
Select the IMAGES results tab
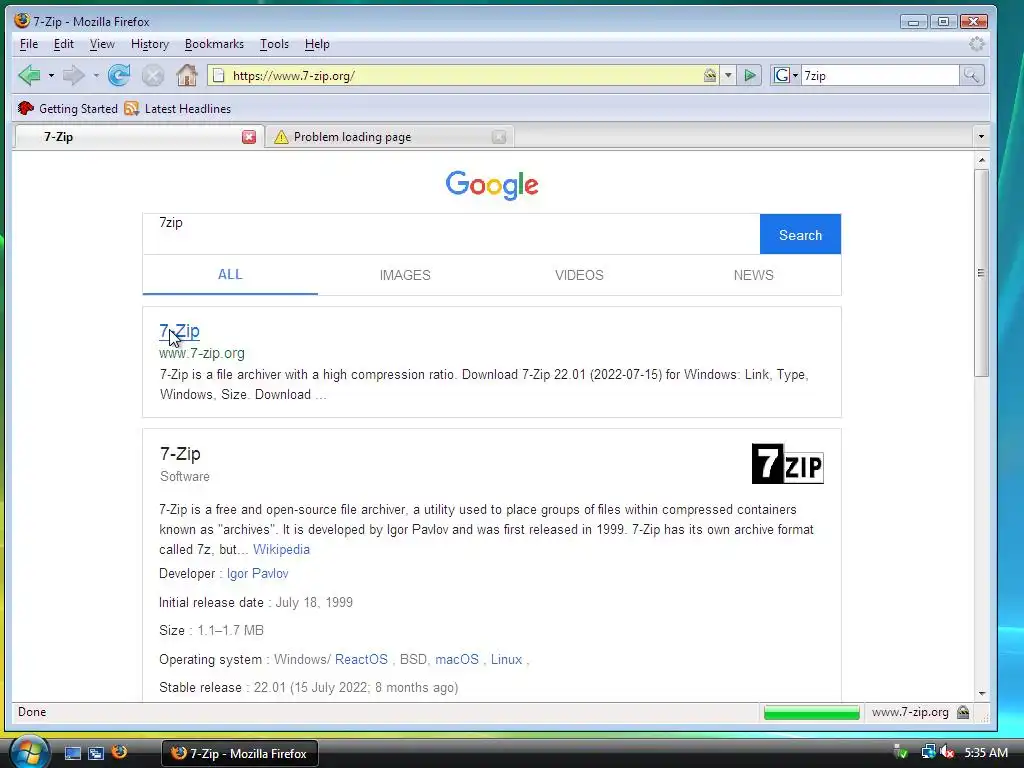[x=405, y=275]
